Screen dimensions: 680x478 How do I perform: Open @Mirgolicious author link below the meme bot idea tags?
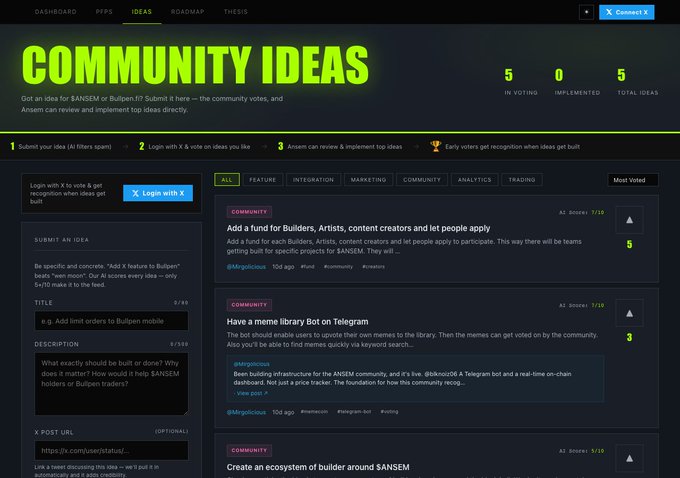246,412
